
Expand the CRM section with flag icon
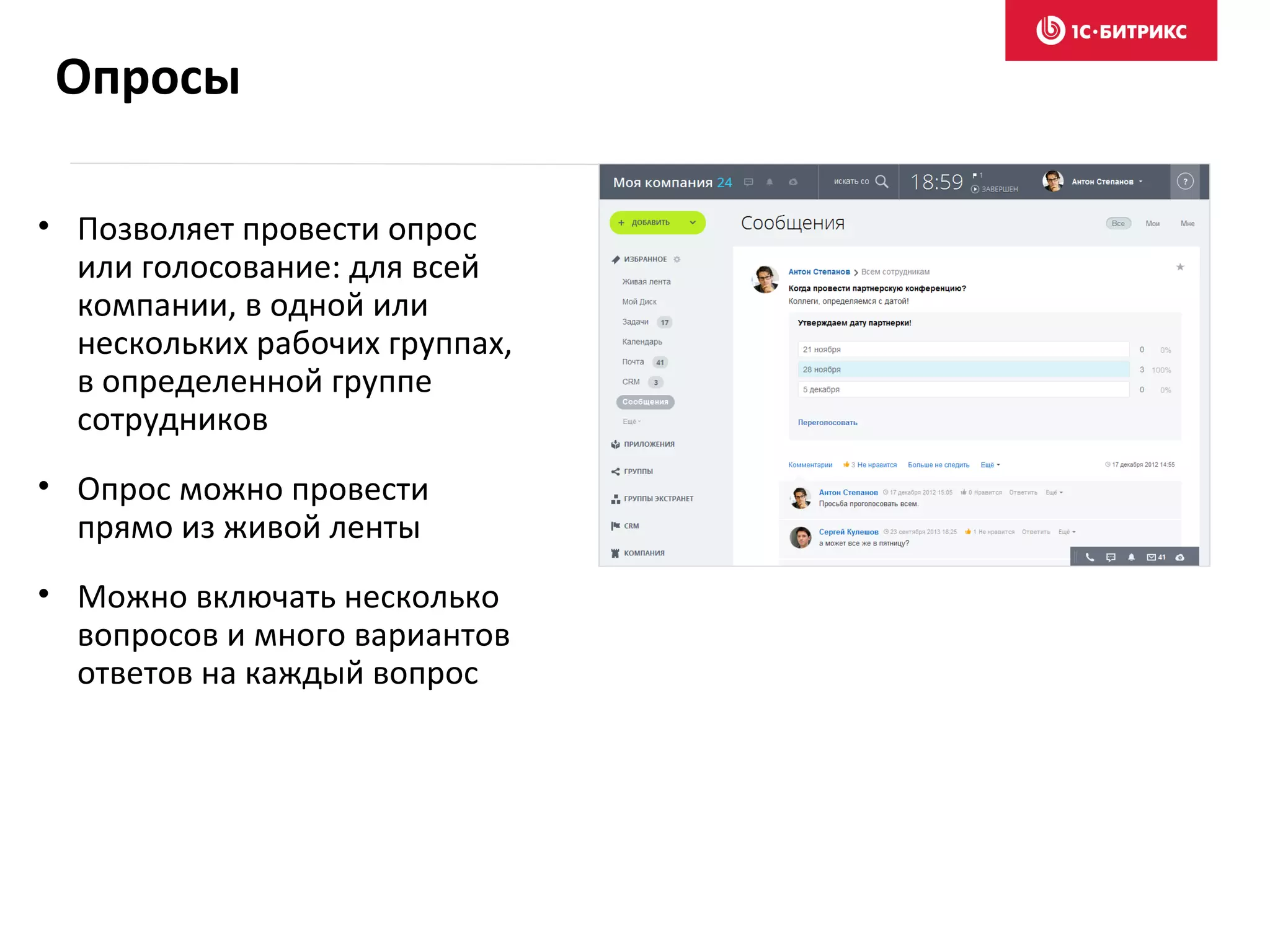(x=625, y=526)
